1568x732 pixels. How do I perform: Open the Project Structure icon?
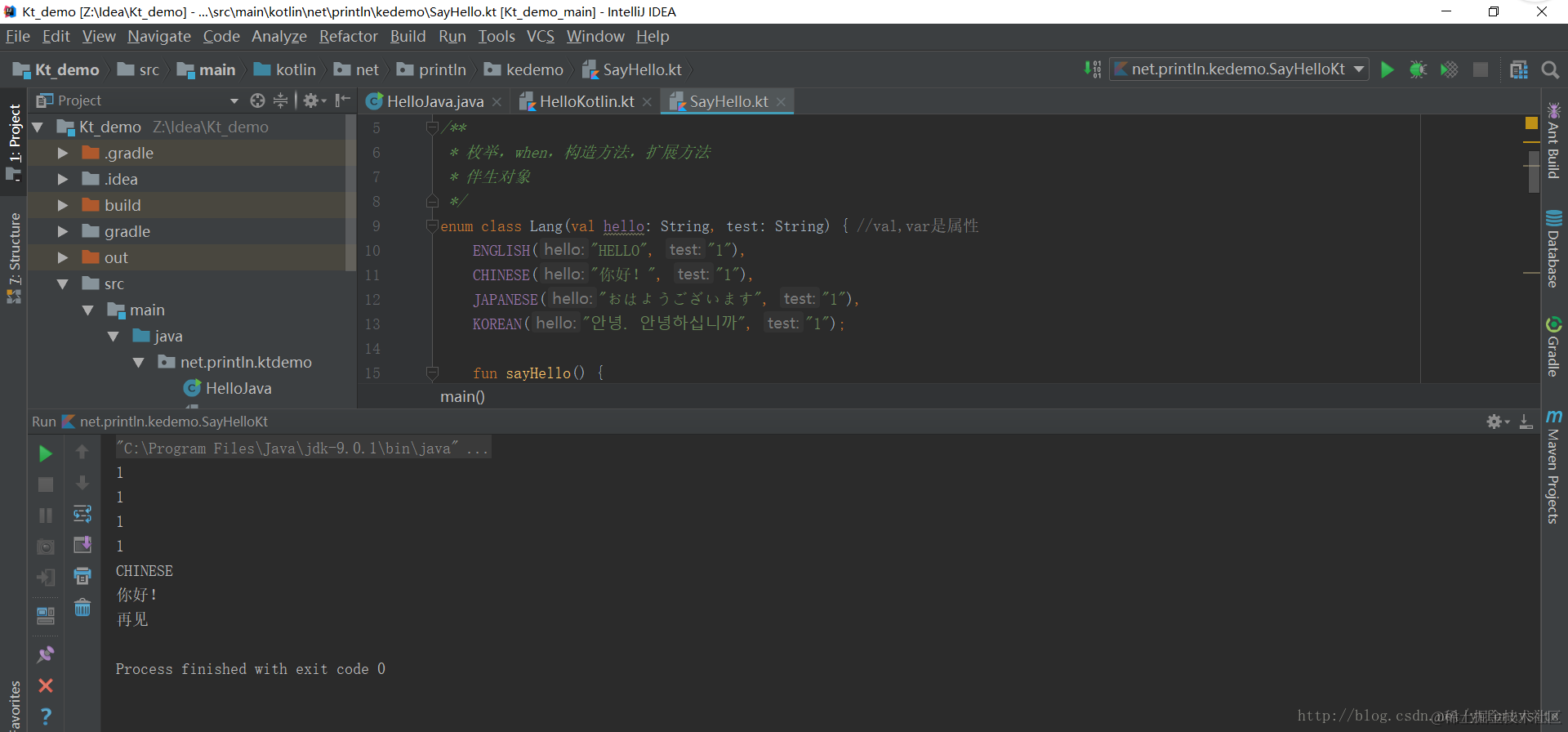1519,69
